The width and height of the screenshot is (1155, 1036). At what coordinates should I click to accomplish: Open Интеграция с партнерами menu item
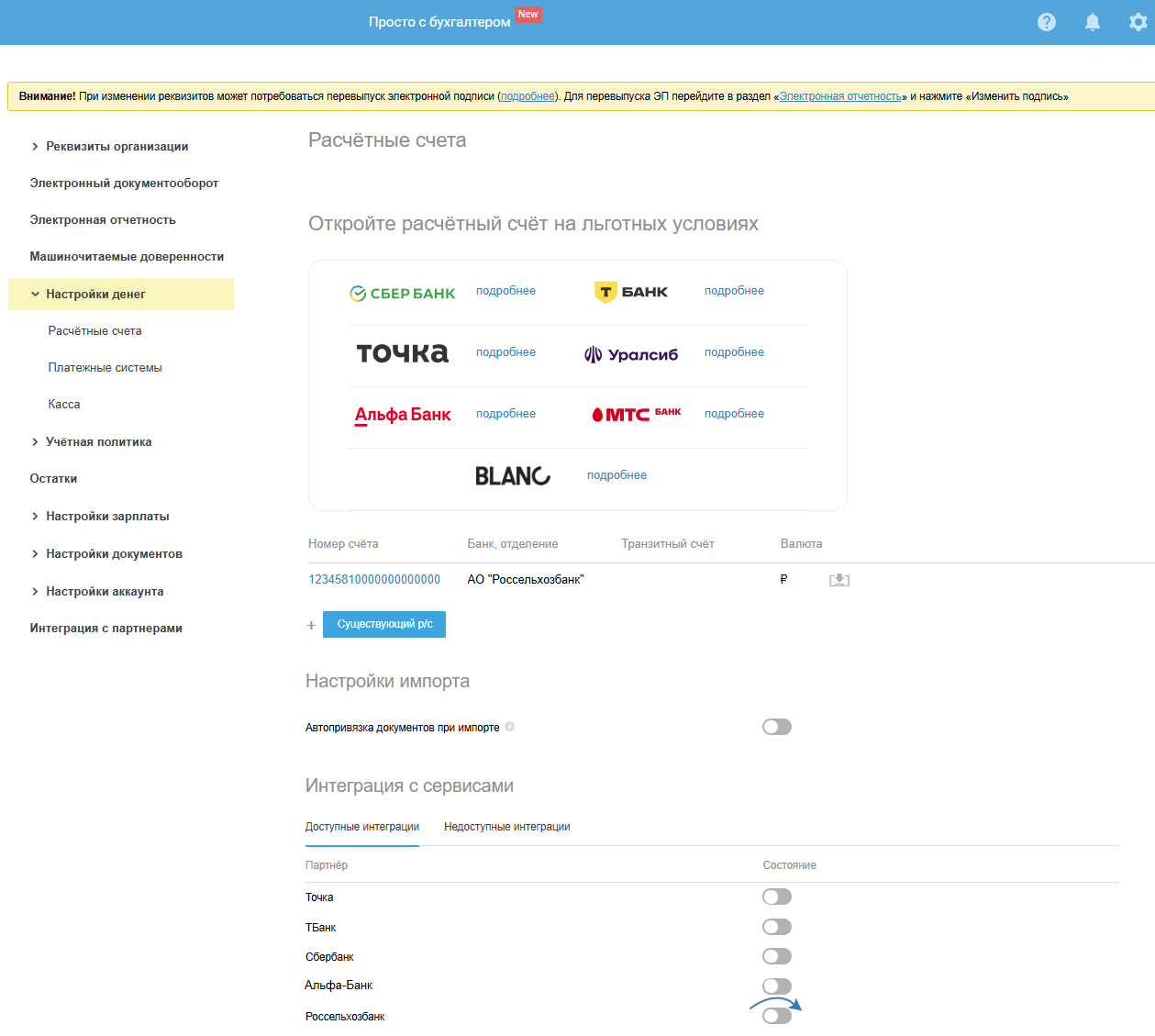point(106,629)
